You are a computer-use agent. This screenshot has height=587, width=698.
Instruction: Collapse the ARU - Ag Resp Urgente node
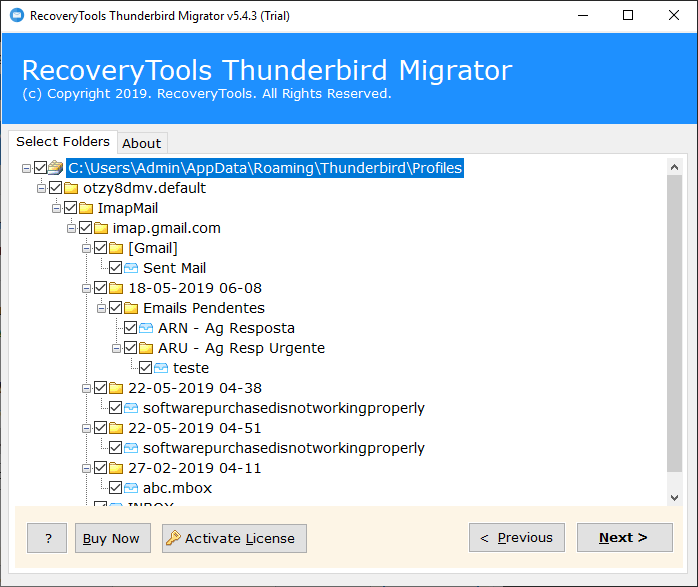[117, 348]
